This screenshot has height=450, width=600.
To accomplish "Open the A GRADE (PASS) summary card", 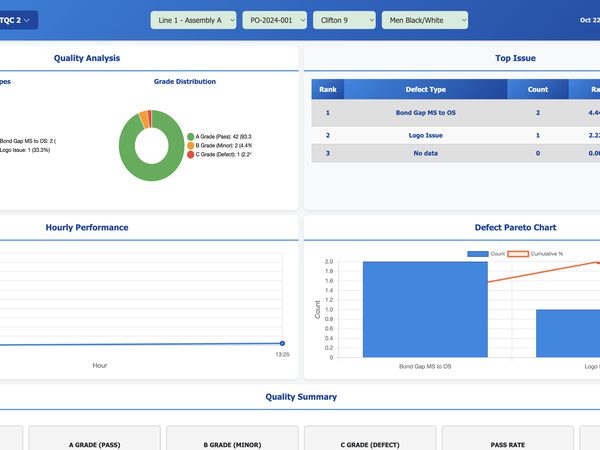I will click(95, 438).
